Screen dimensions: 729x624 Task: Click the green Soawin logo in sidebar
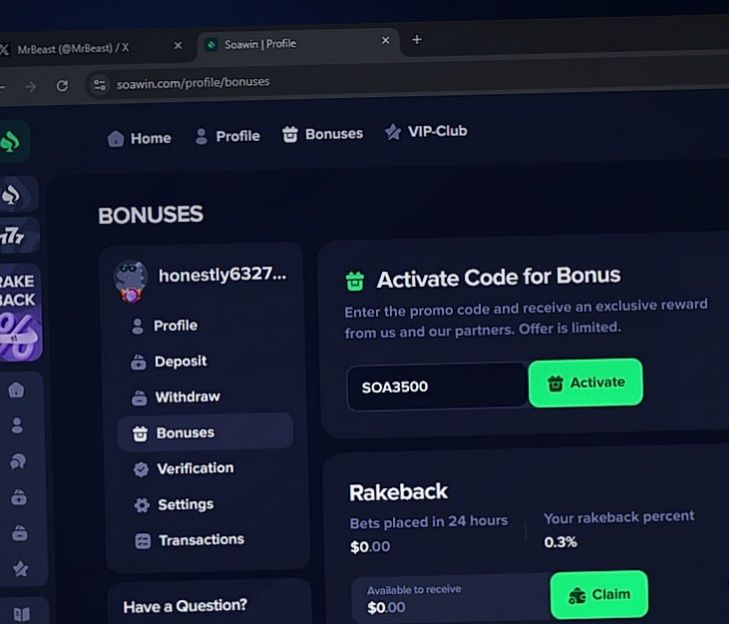click(11, 142)
